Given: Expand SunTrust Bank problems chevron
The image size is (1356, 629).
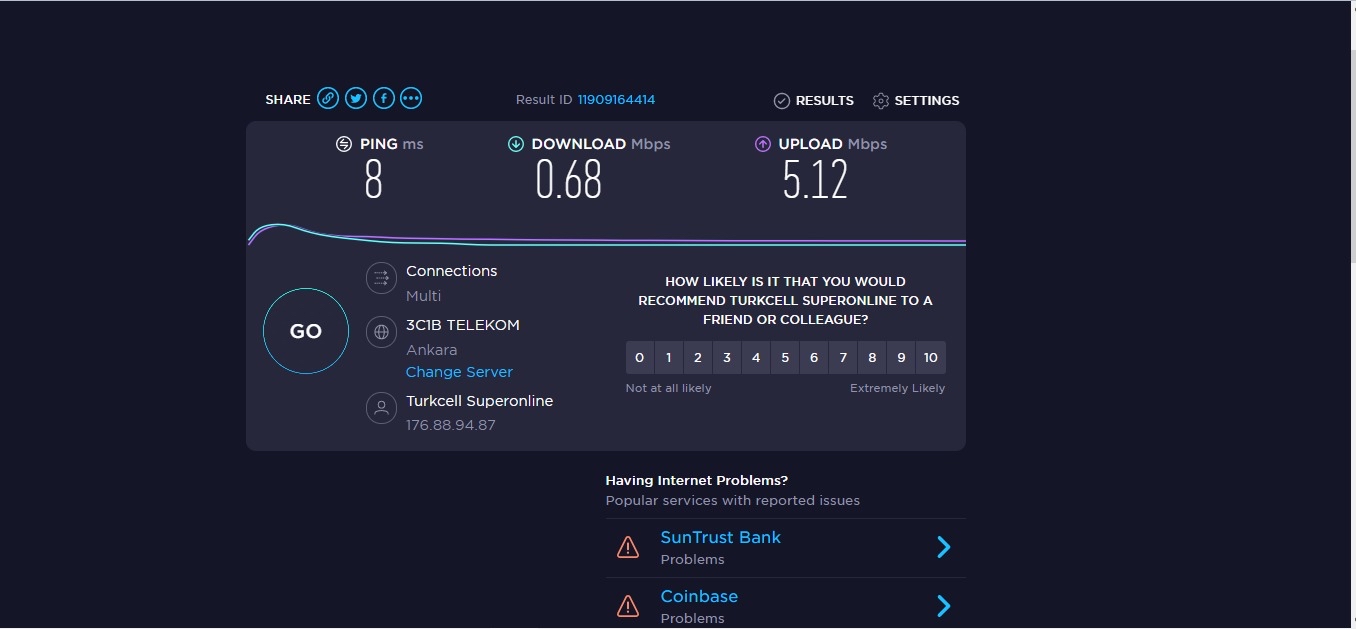Looking at the screenshot, I should [943, 547].
